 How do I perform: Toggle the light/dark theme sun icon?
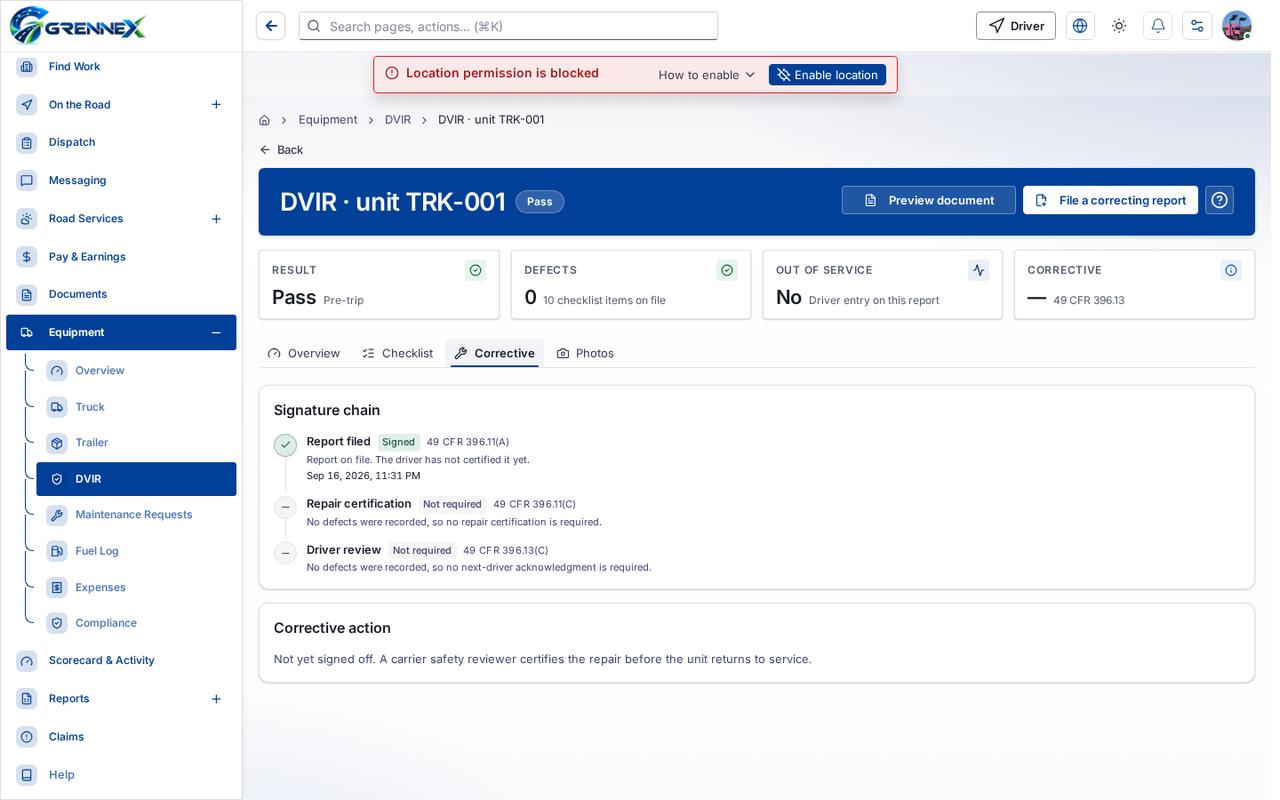[1119, 26]
